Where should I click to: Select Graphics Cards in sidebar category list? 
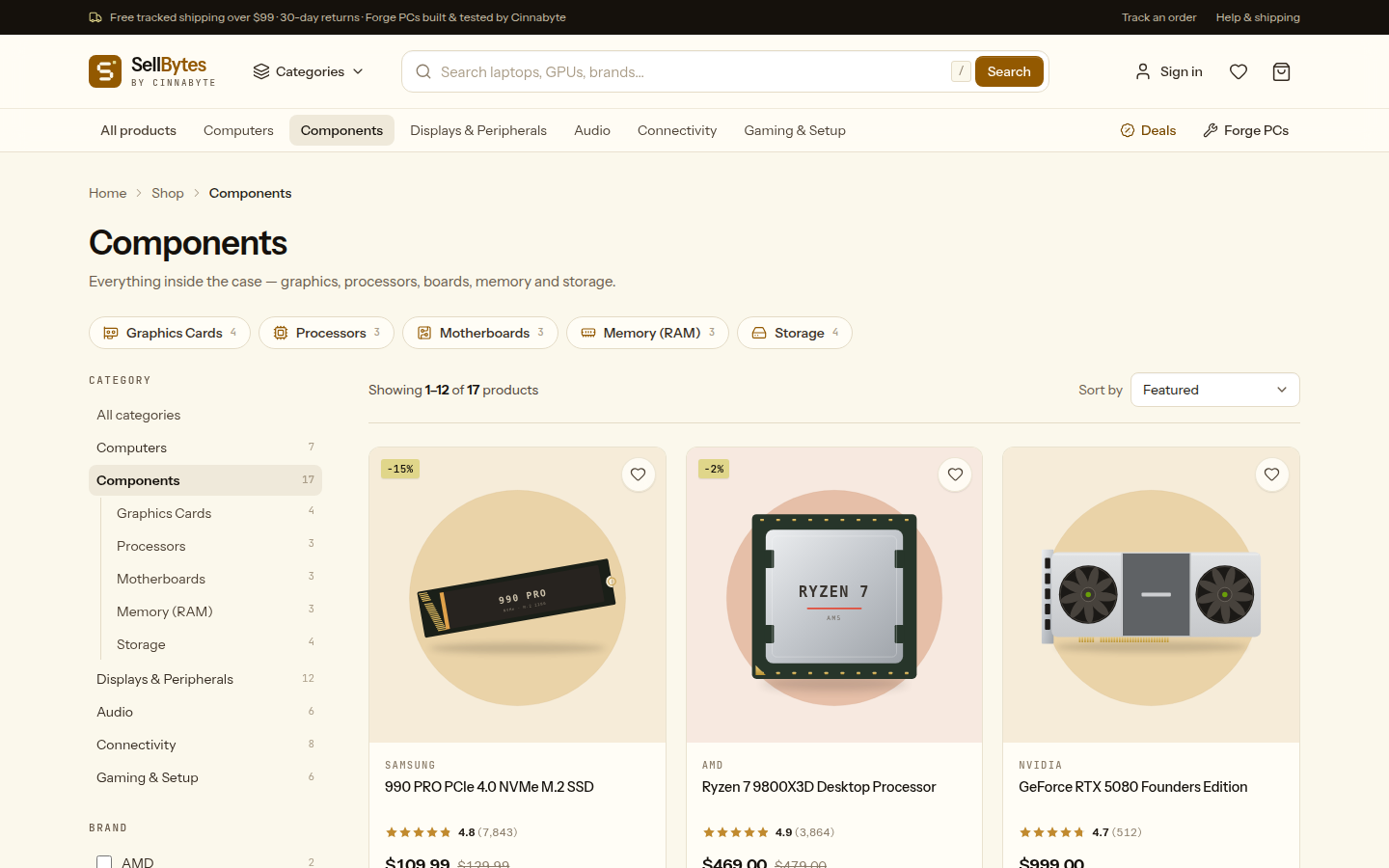pos(216,513)
